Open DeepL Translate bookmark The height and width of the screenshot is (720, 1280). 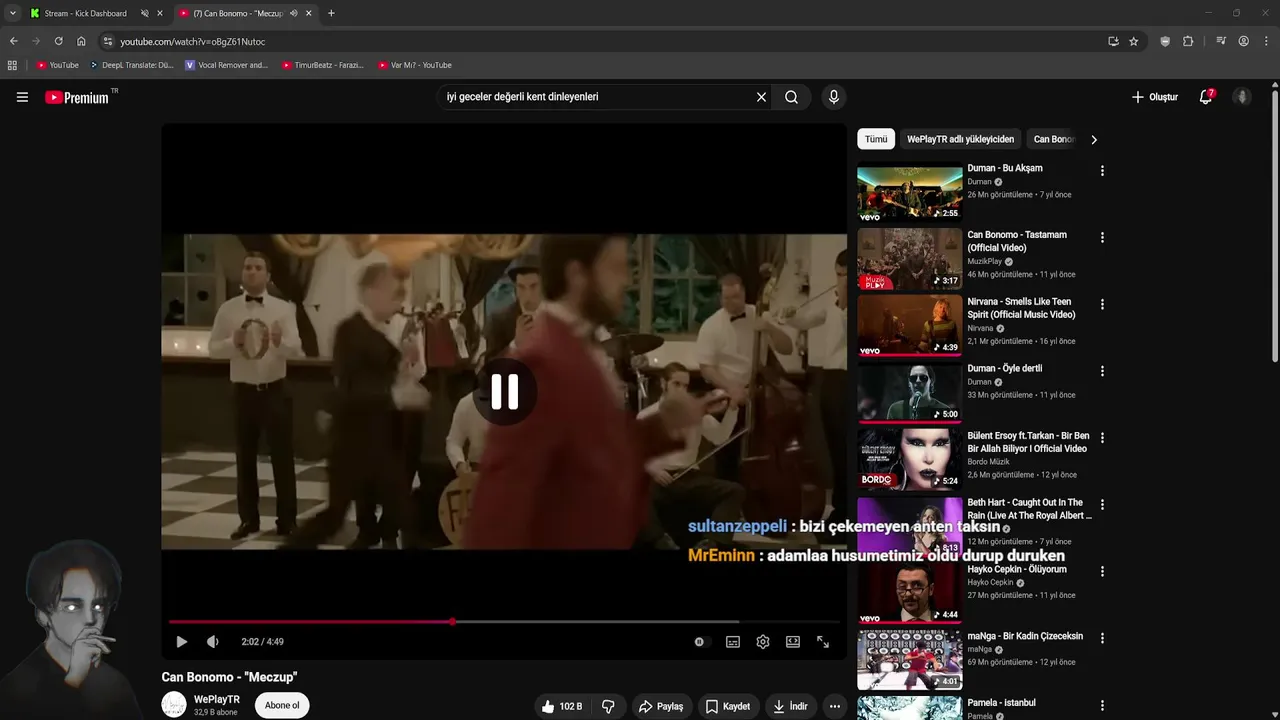(x=131, y=65)
